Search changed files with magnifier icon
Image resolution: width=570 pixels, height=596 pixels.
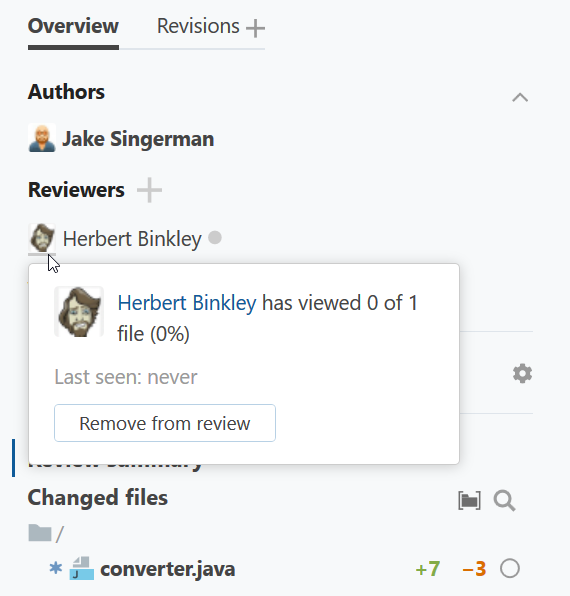click(x=504, y=500)
